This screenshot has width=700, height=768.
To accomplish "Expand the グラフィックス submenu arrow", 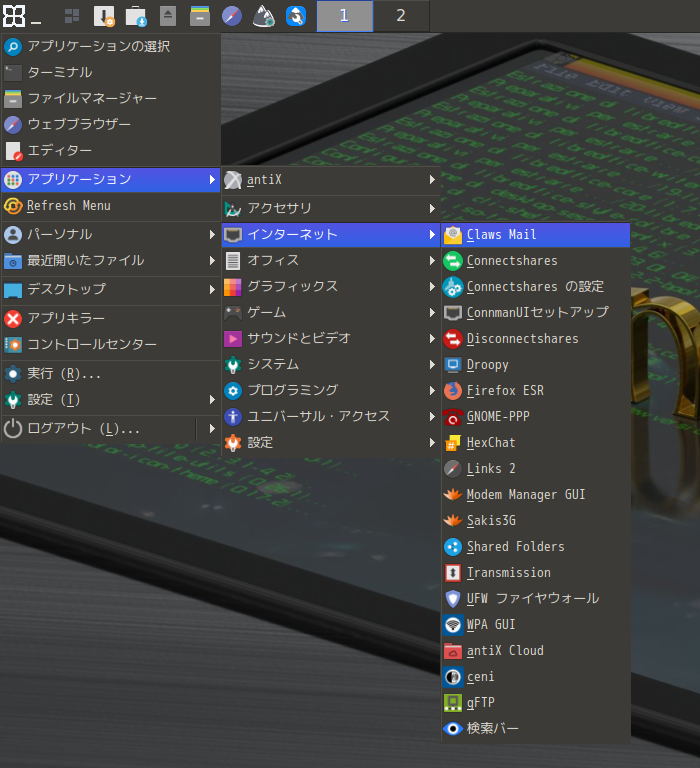I will [432, 287].
